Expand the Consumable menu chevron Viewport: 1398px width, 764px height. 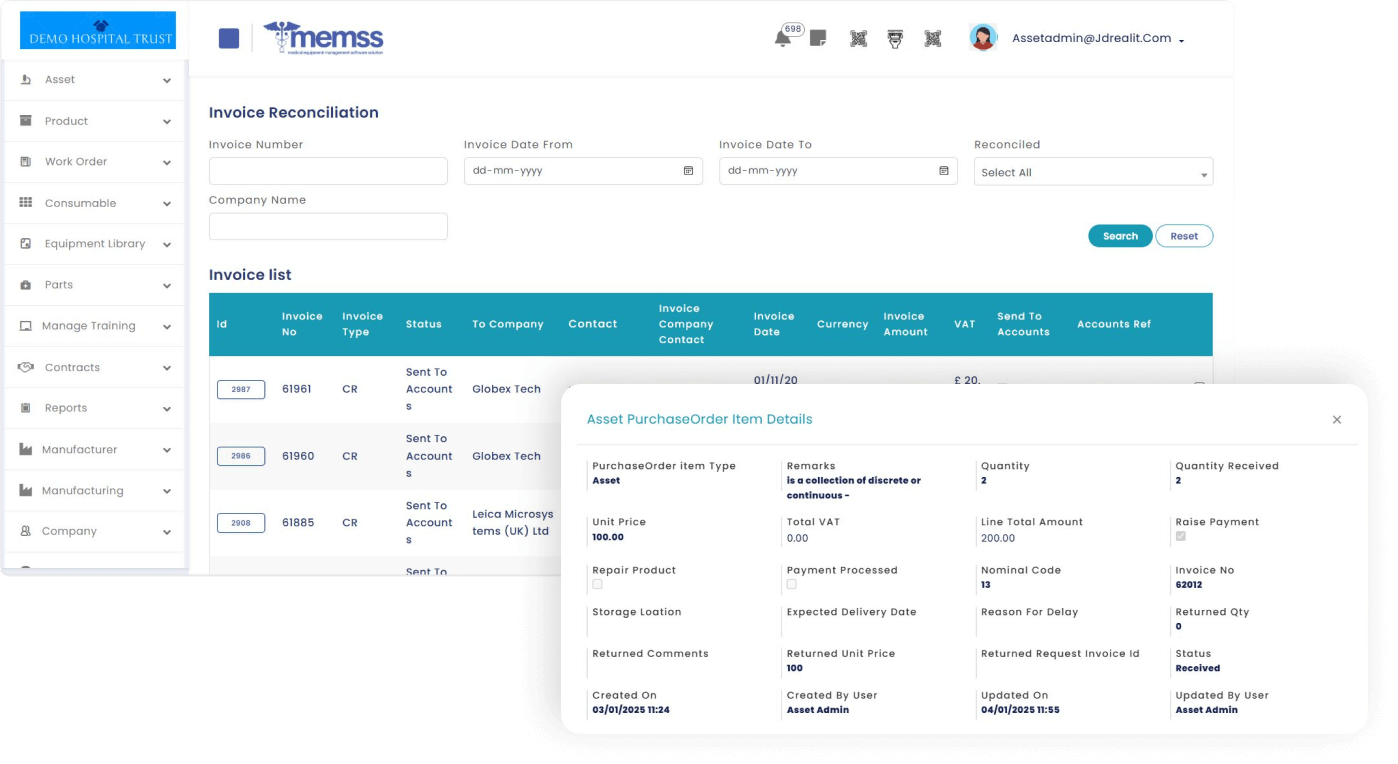tap(167, 204)
